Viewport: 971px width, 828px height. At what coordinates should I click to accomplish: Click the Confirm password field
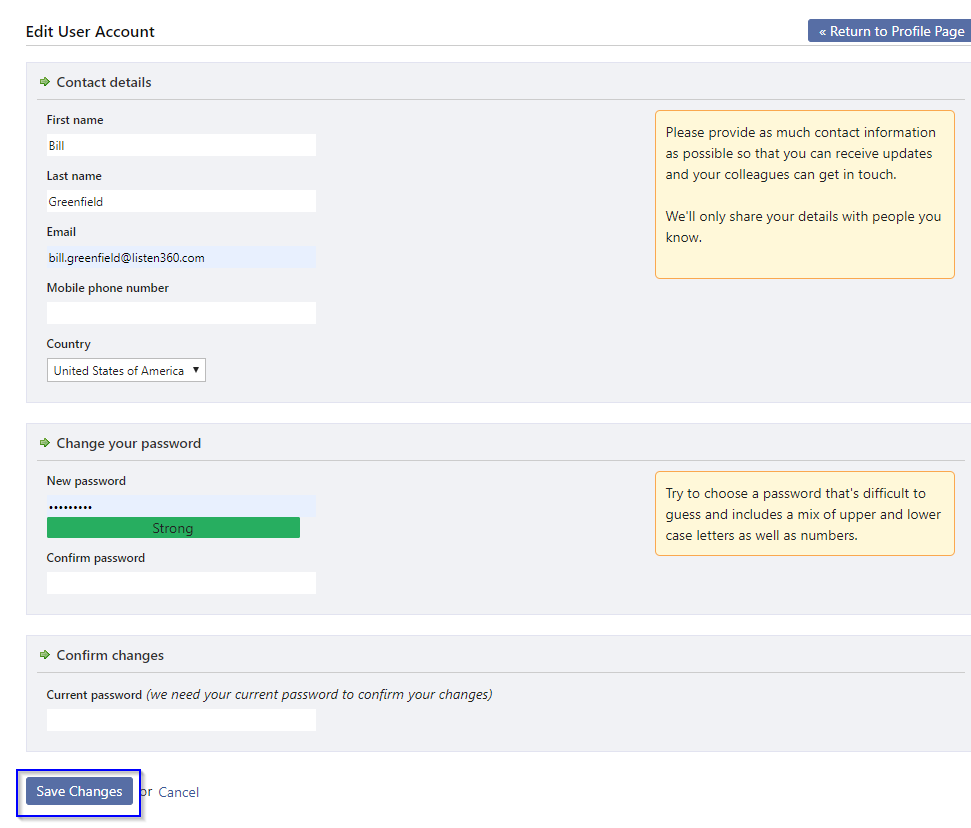click(x=181, y=583)
